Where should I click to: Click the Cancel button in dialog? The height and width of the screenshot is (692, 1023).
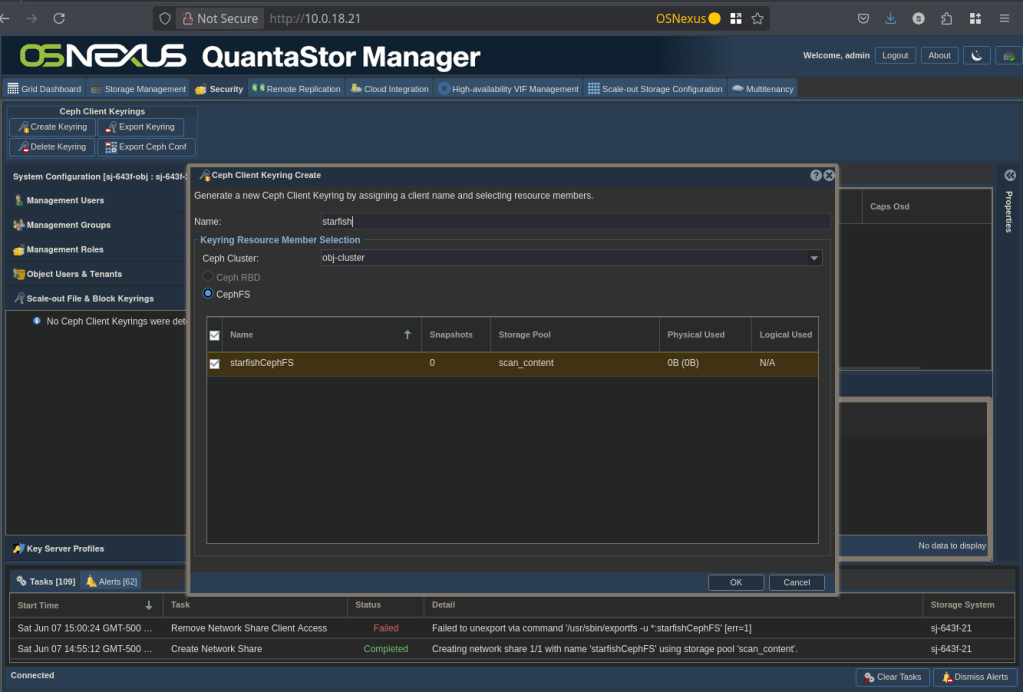[x=796, y=582]
